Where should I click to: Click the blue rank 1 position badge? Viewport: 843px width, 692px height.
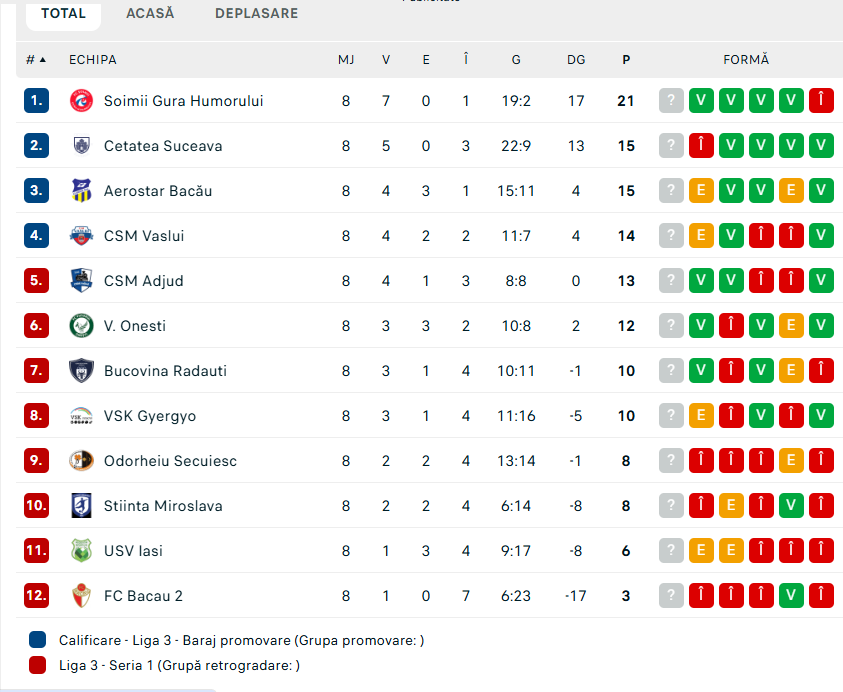pos(36,101)
